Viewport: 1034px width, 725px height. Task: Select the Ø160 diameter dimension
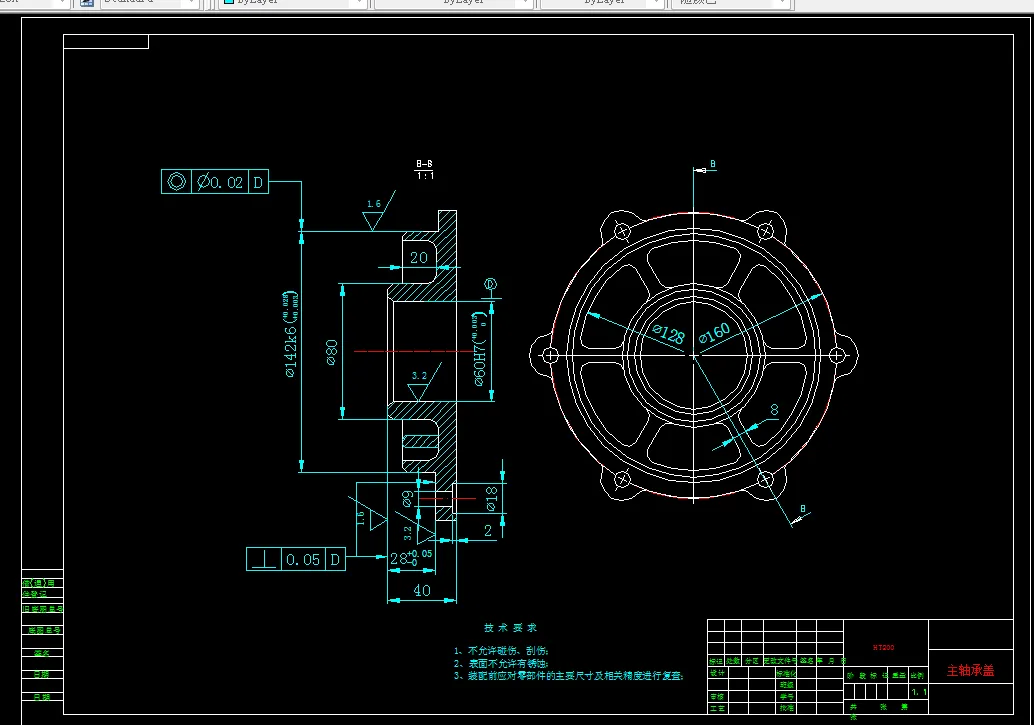point(715,332)
